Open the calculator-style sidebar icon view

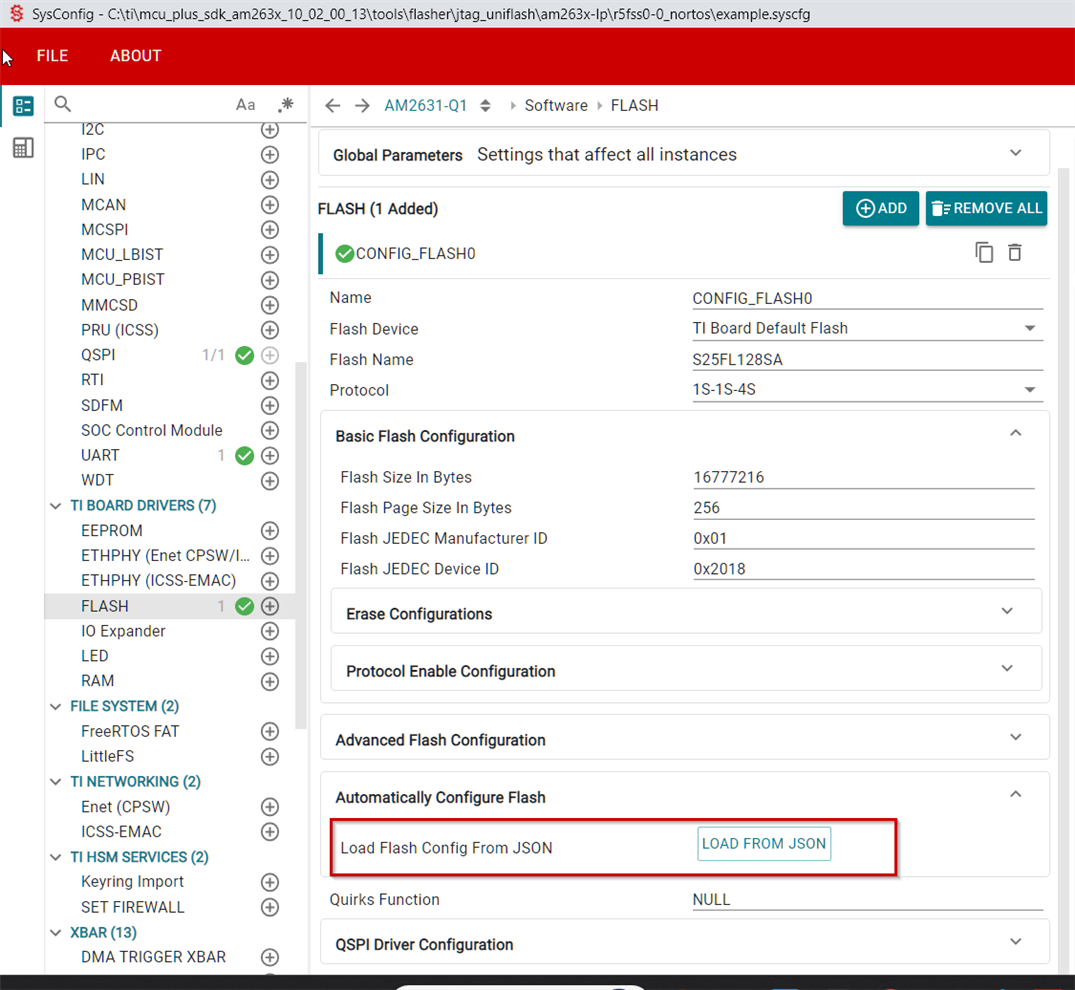coord(23,147)
